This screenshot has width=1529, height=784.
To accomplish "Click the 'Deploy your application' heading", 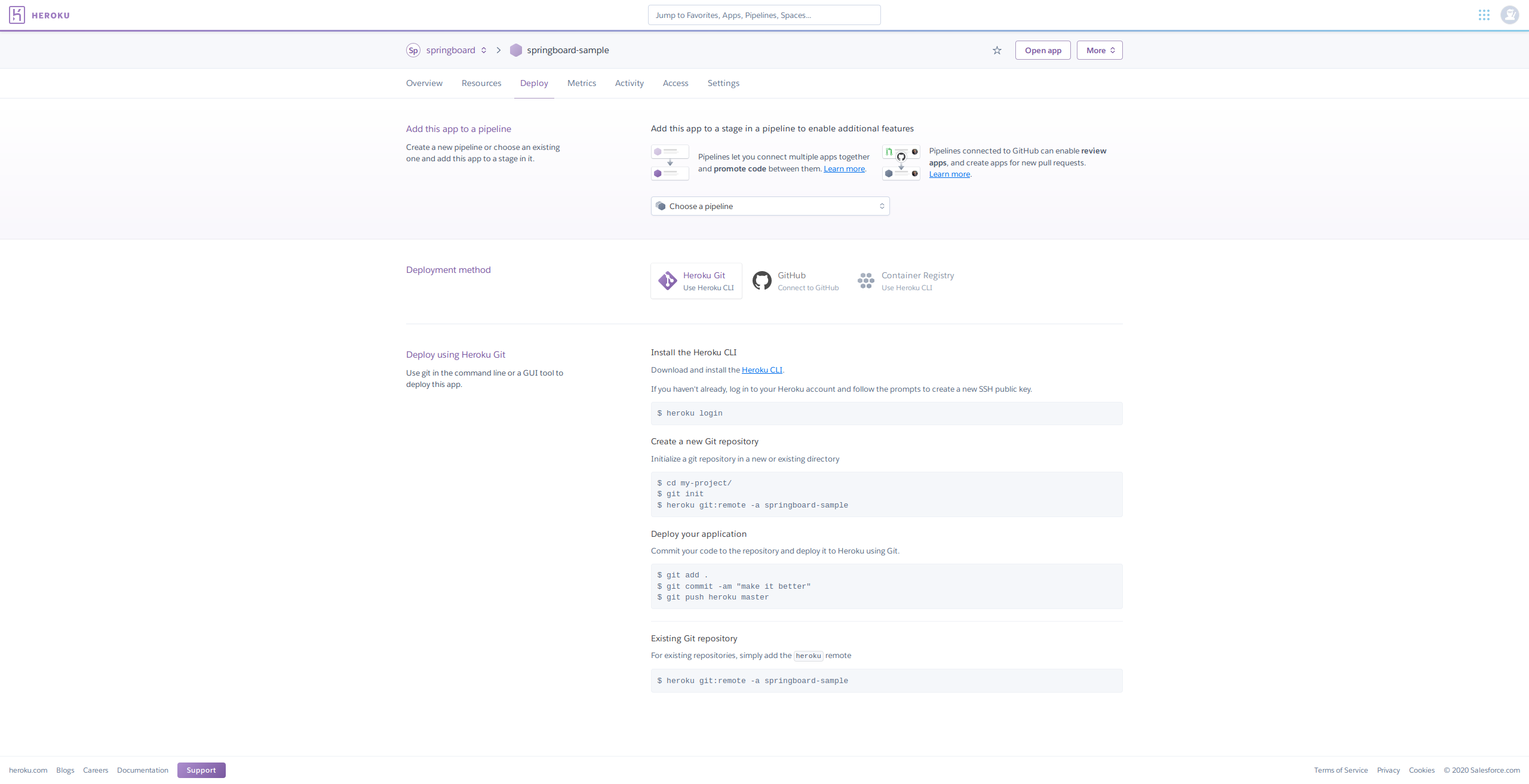I will tap(699, 534).
